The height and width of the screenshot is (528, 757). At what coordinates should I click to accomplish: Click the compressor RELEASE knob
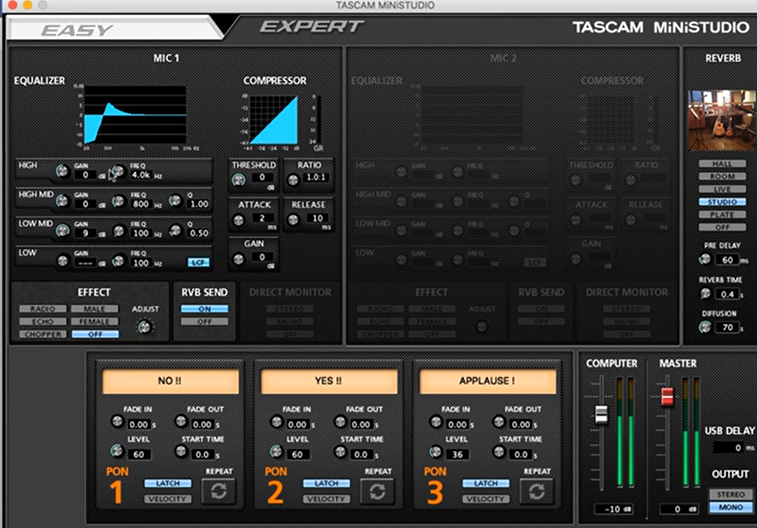293,220
